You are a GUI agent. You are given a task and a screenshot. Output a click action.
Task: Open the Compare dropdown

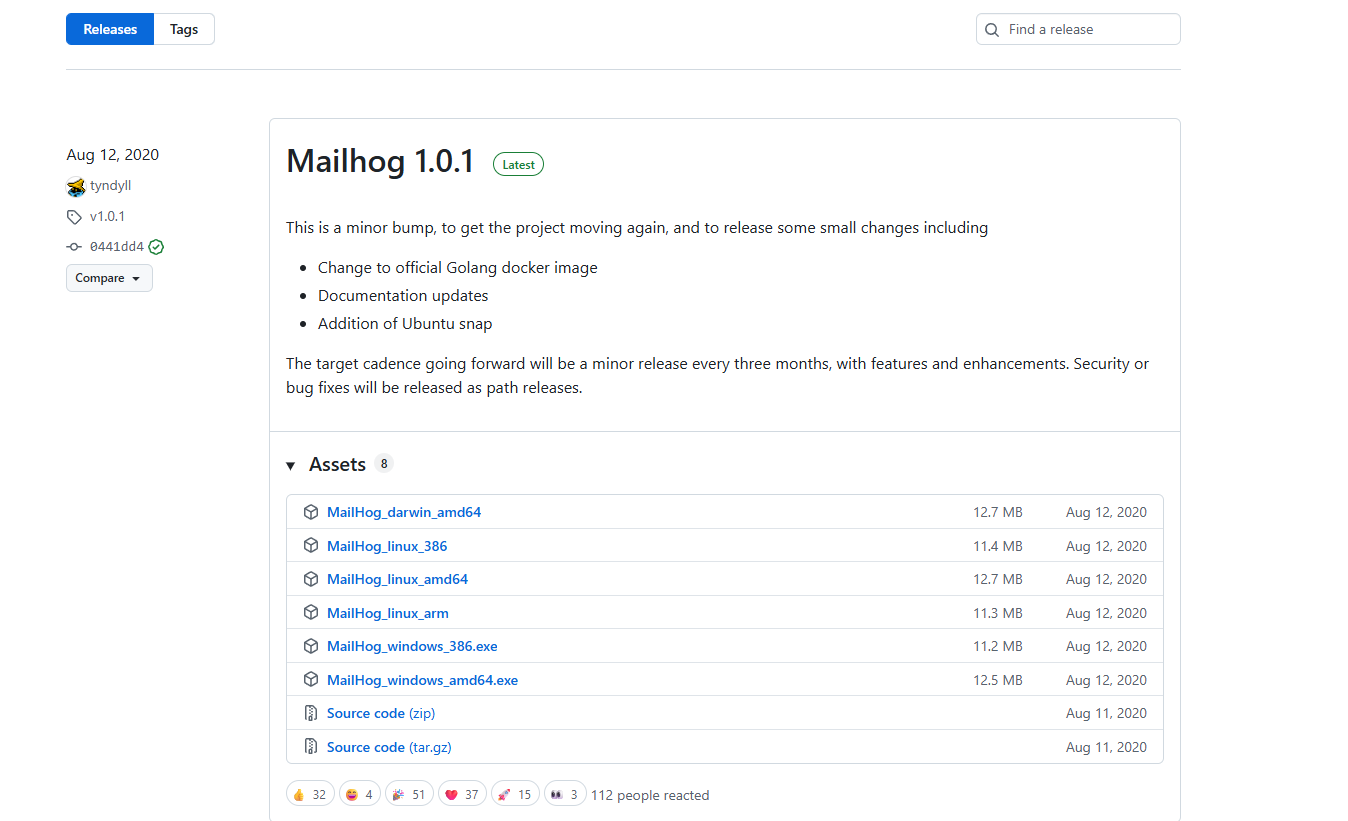click(109, 278)
